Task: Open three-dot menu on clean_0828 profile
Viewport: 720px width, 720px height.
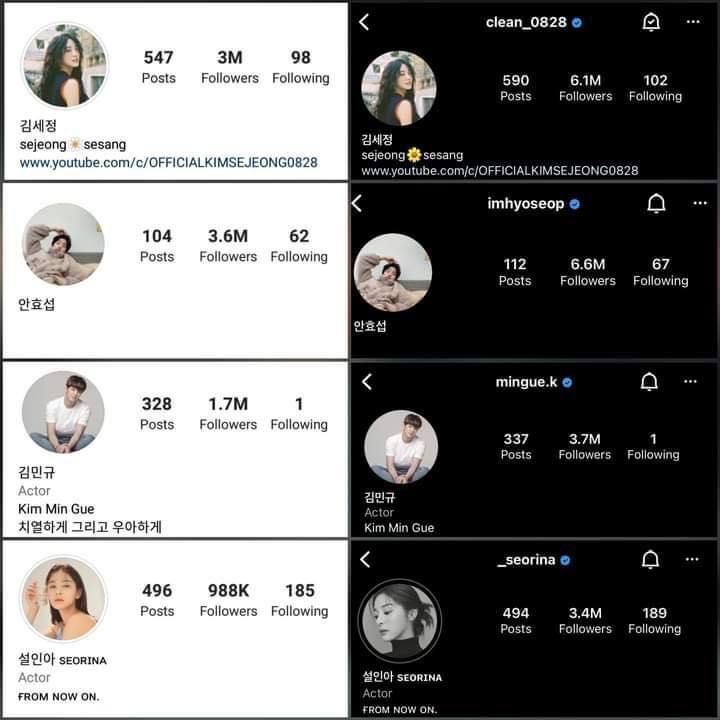Action: [x=693, y=22]
